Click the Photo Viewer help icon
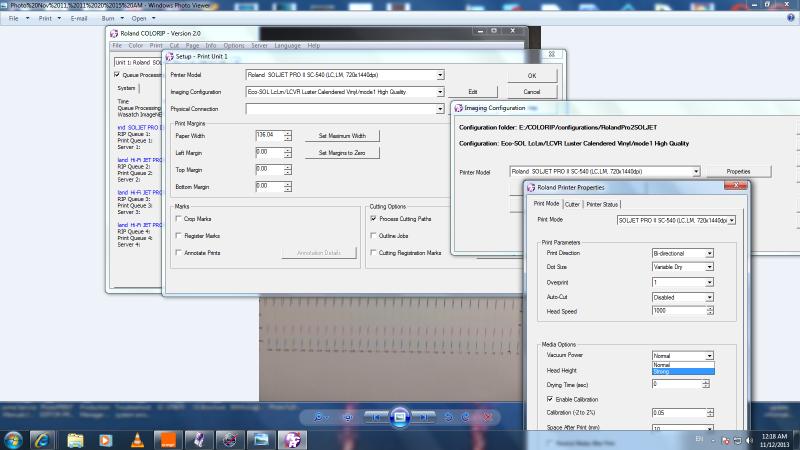Screen dimensions: 800x450 (791, 18)
